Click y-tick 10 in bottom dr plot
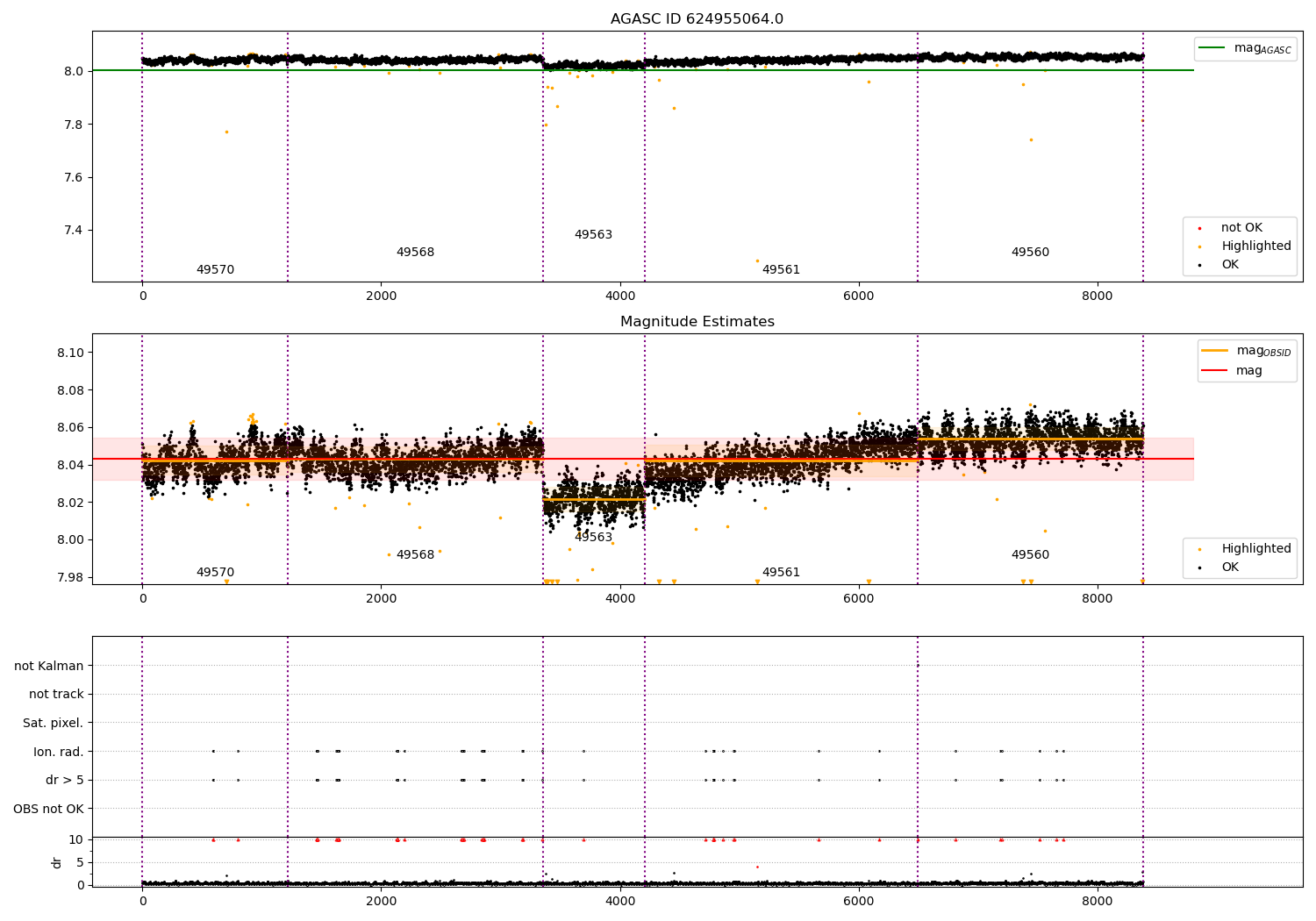Viewport: 1316px width, 921px height. pyautogui.click(x=76, y=839)
